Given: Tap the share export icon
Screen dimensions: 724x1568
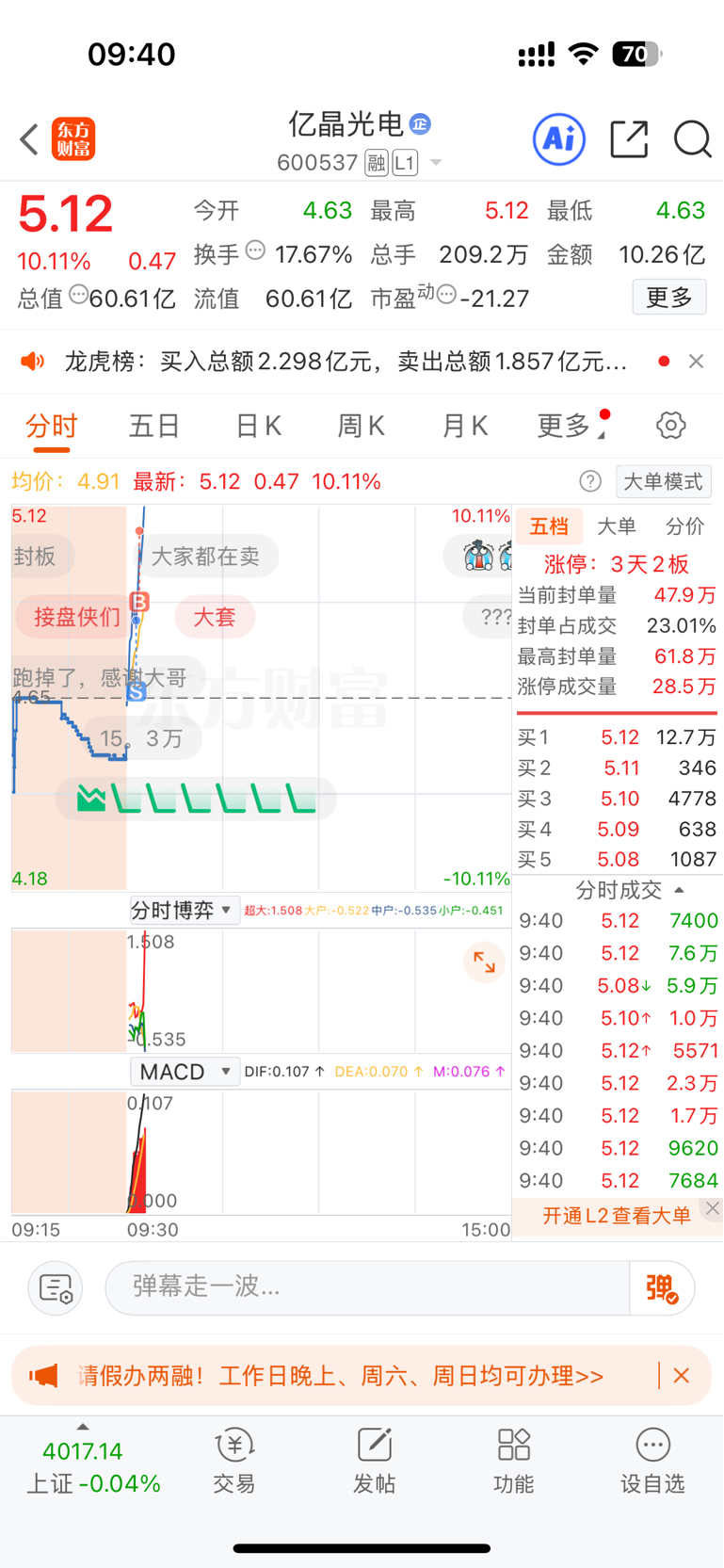Looking at the screenshot, I should (629, 139).
